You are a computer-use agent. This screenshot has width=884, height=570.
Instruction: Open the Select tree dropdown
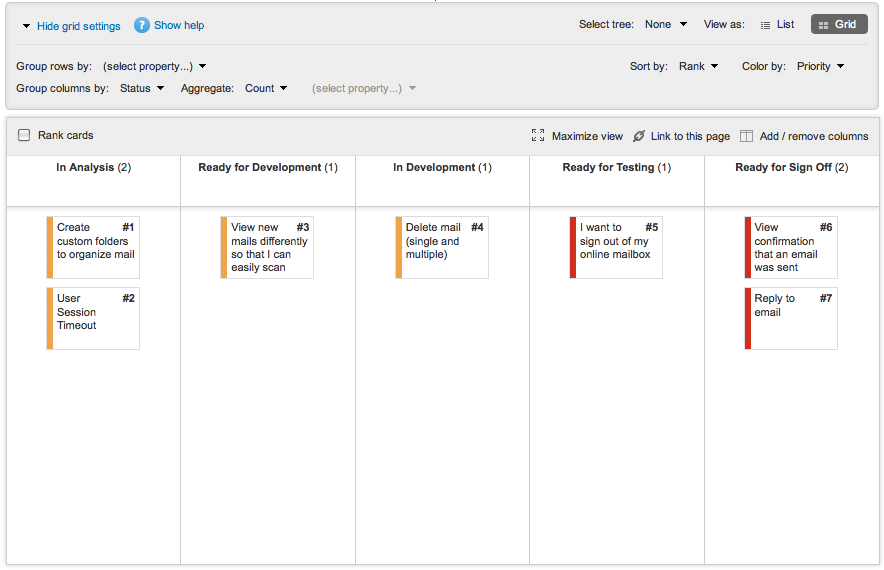pos(666,25)
